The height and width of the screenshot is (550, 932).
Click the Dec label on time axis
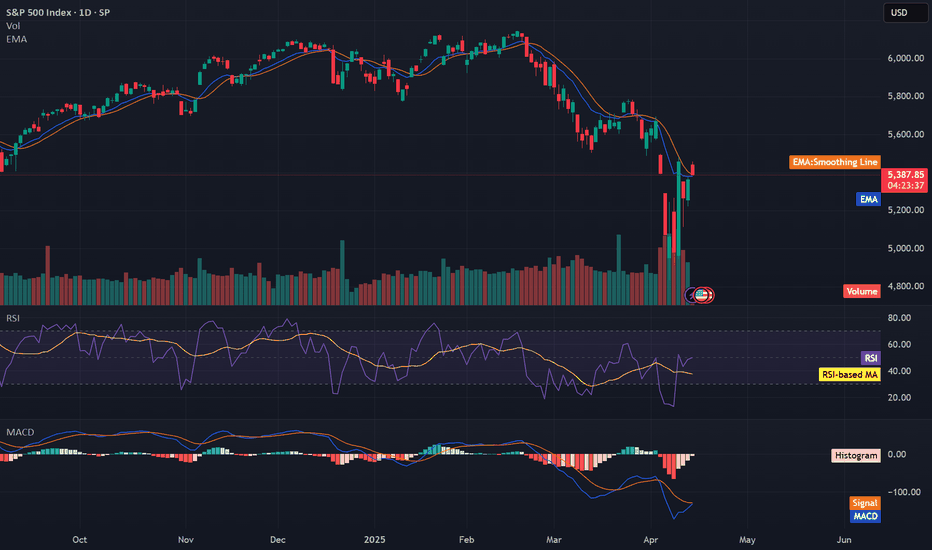click(278, 540)
